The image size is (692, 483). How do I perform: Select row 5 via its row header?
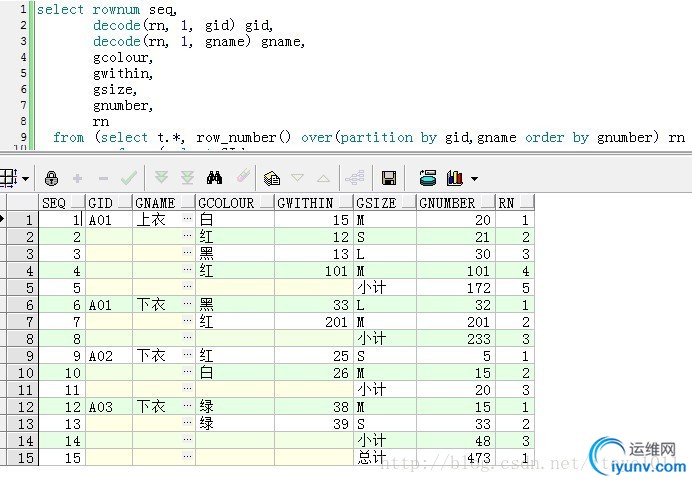22,288
